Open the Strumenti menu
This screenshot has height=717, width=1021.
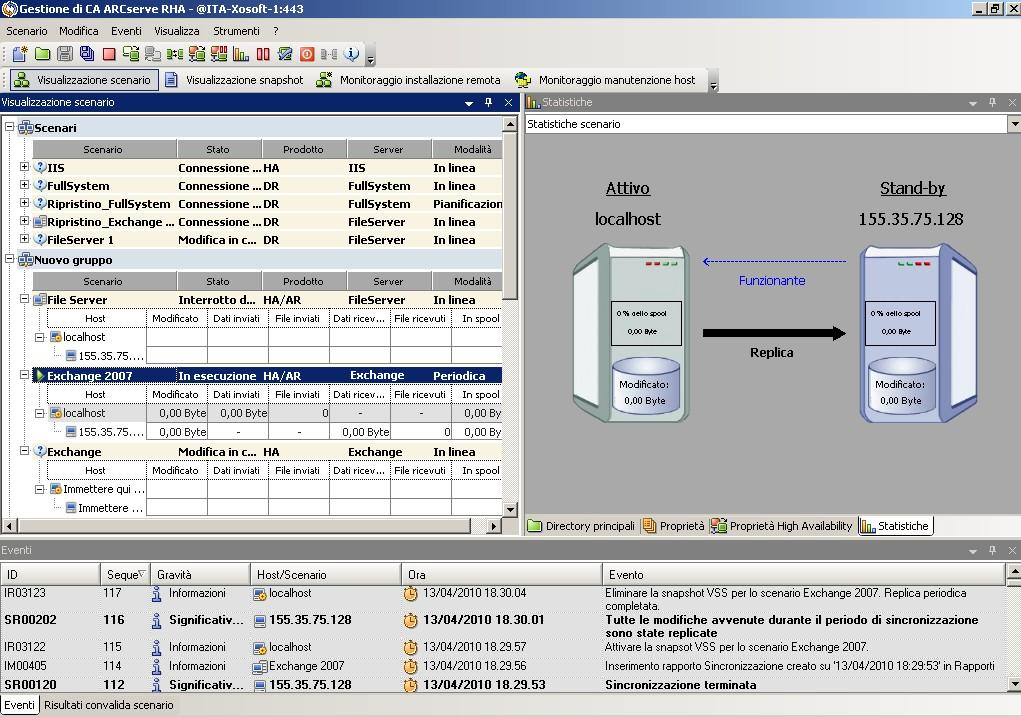pos(236,31)
